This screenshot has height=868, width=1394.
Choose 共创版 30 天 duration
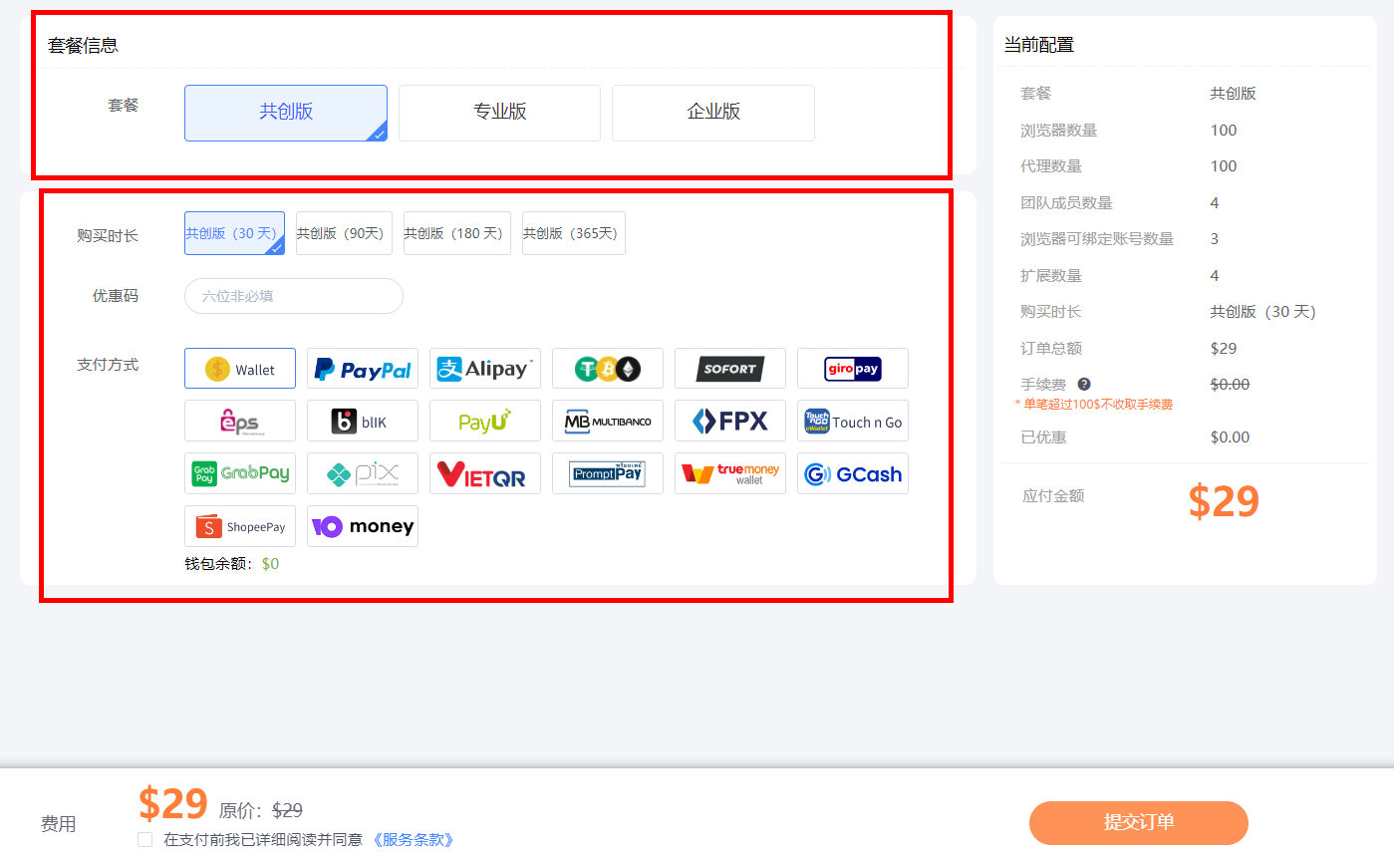click(234, 233)
